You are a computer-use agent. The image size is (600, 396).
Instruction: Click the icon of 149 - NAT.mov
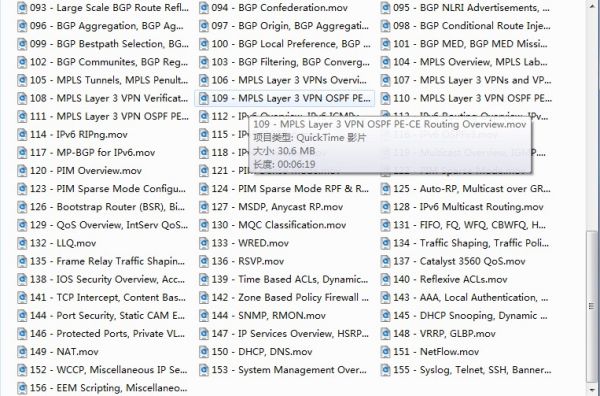coord(22,352)
